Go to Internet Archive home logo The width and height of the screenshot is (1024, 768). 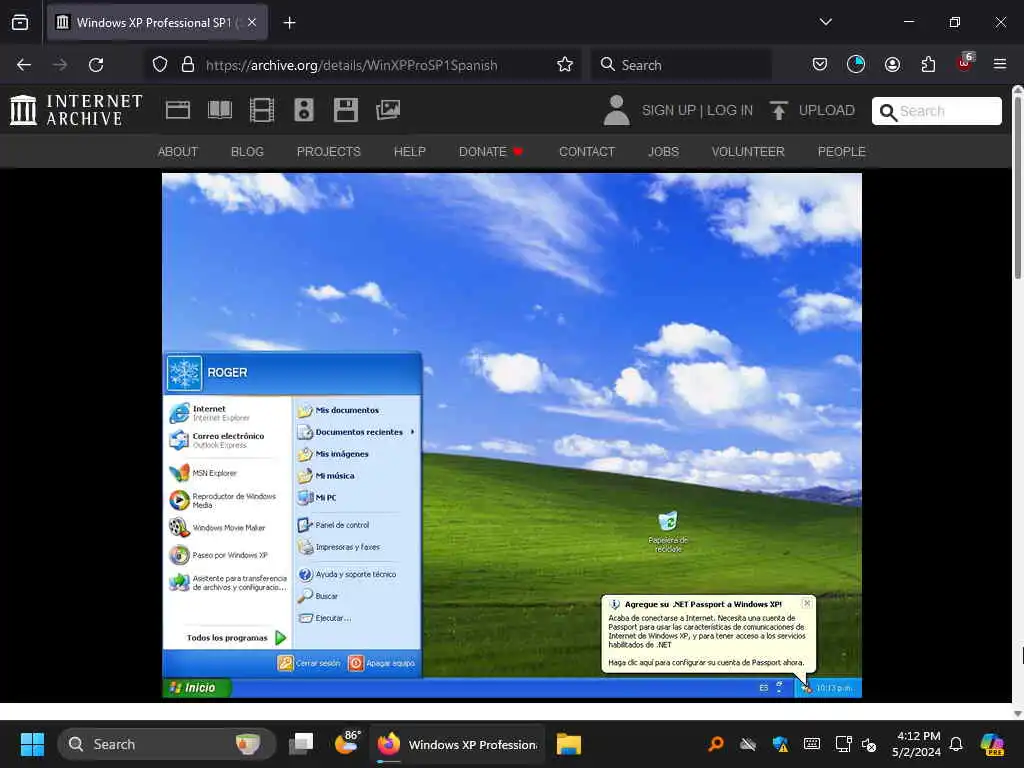pyautogui.click(x=76, y=110)
